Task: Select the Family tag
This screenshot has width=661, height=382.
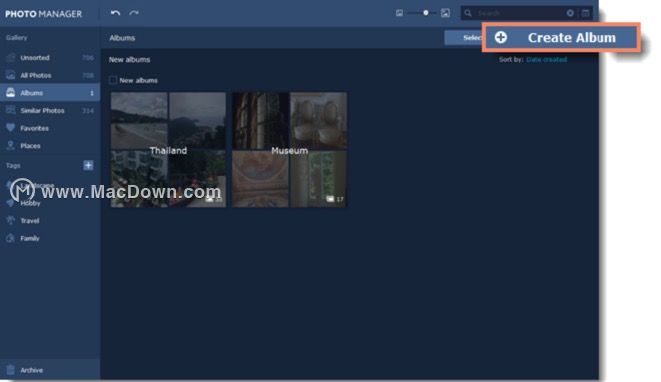Action: point(50,238)
